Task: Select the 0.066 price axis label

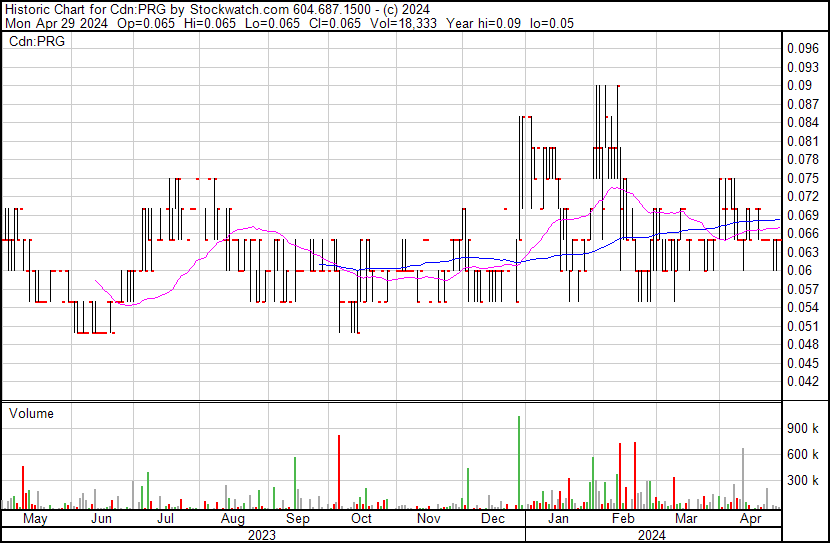Action: pyautogui.click(x=802, y=233)
